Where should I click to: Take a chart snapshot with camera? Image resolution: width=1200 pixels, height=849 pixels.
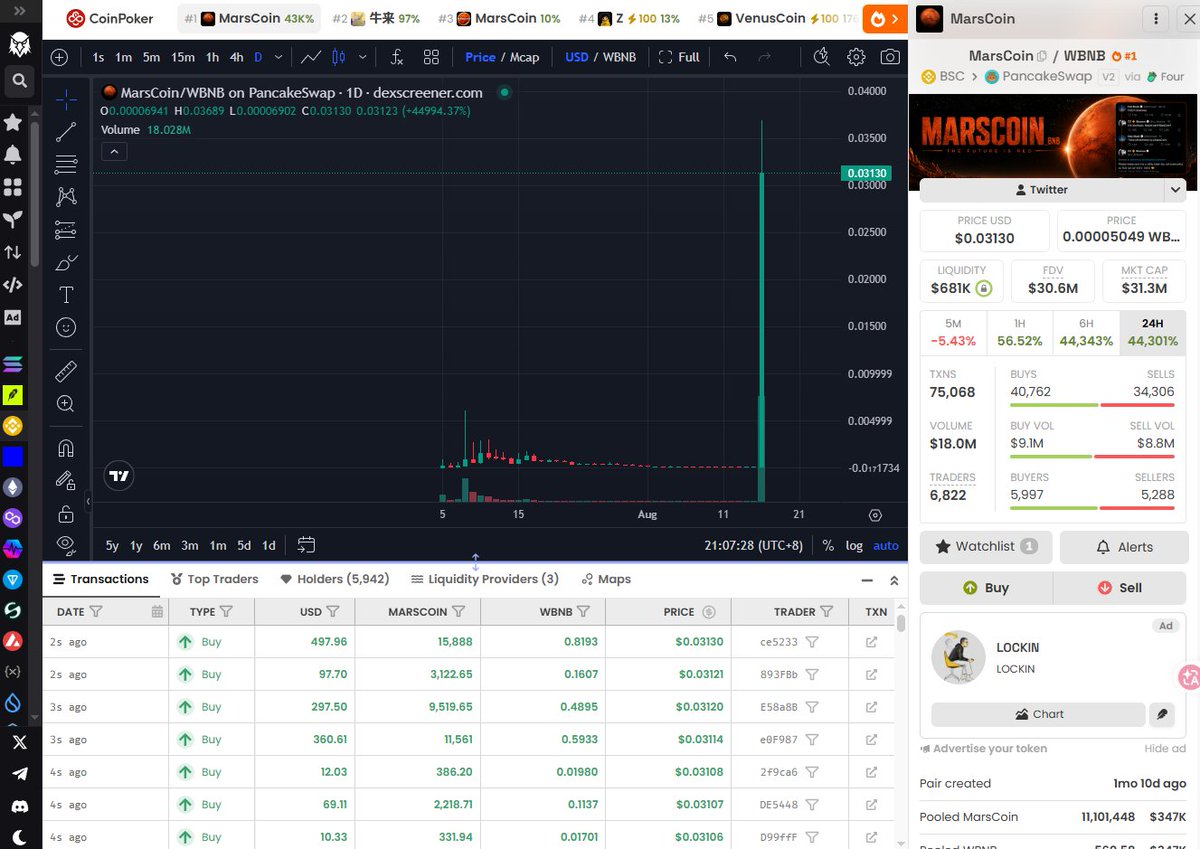click(890, 57)
